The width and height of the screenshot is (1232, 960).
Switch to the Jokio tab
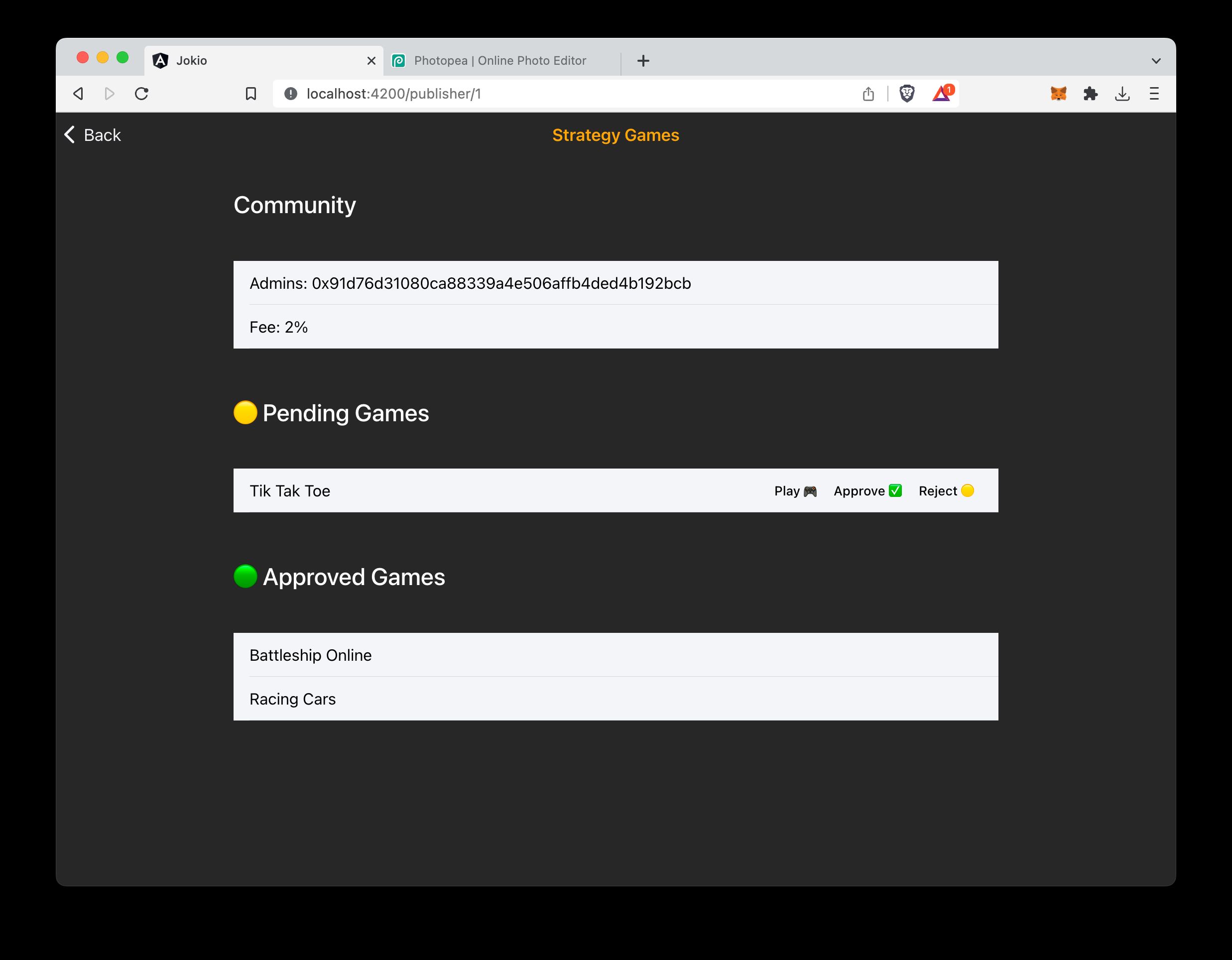point(264,61)
